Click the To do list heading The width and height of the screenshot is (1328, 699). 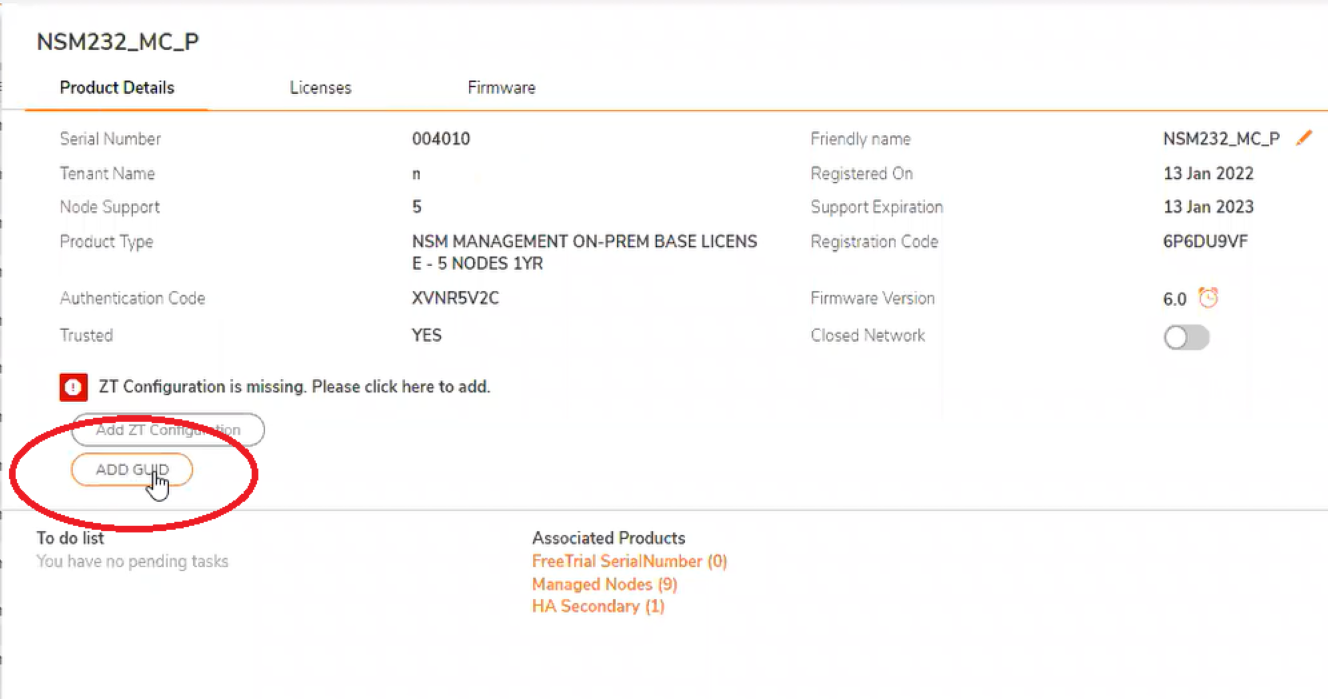point(70,538)
